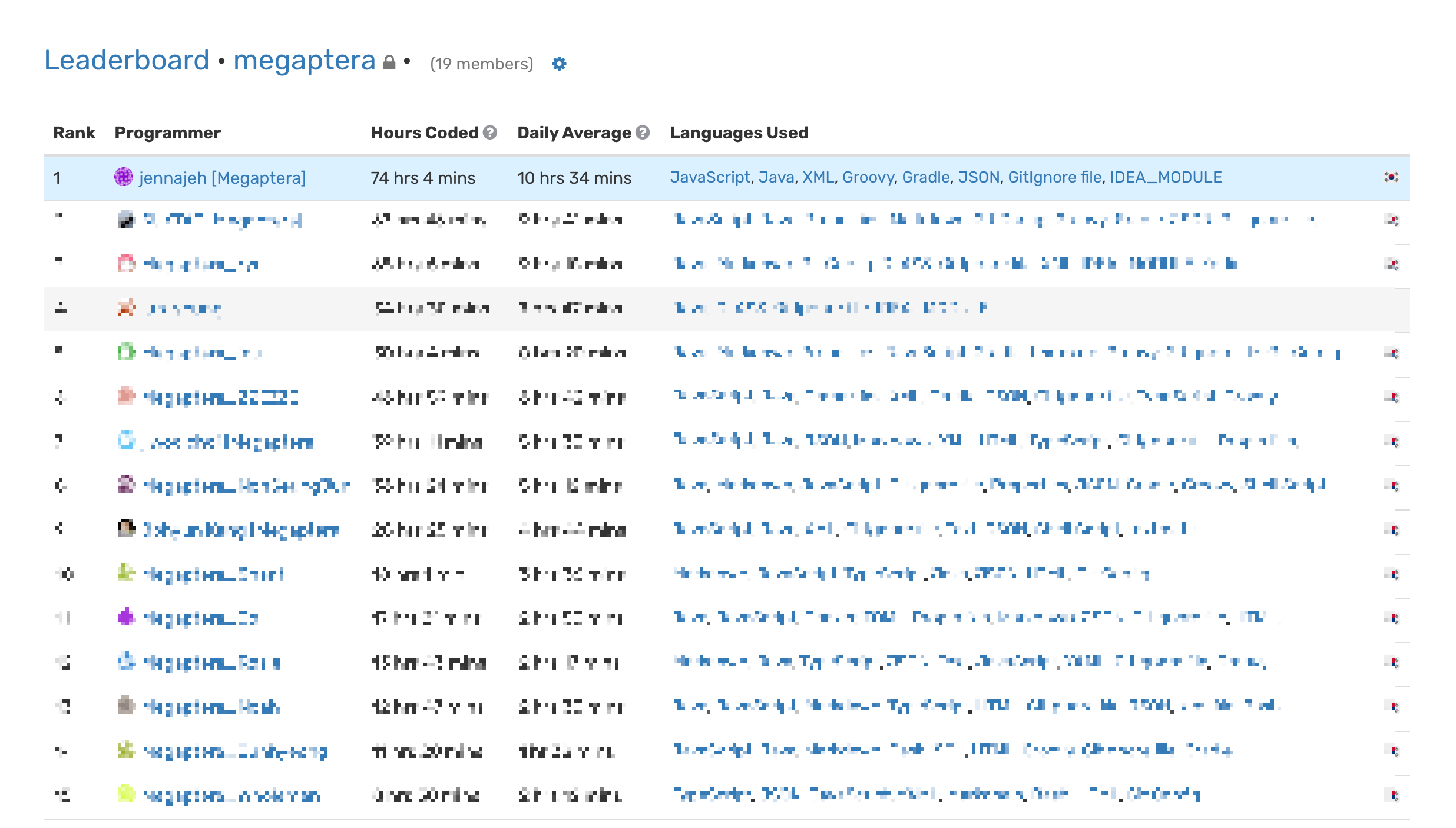Select the GitIgnore file language link
Viewport: 1456px width, 828px height.
point(1054,177)
